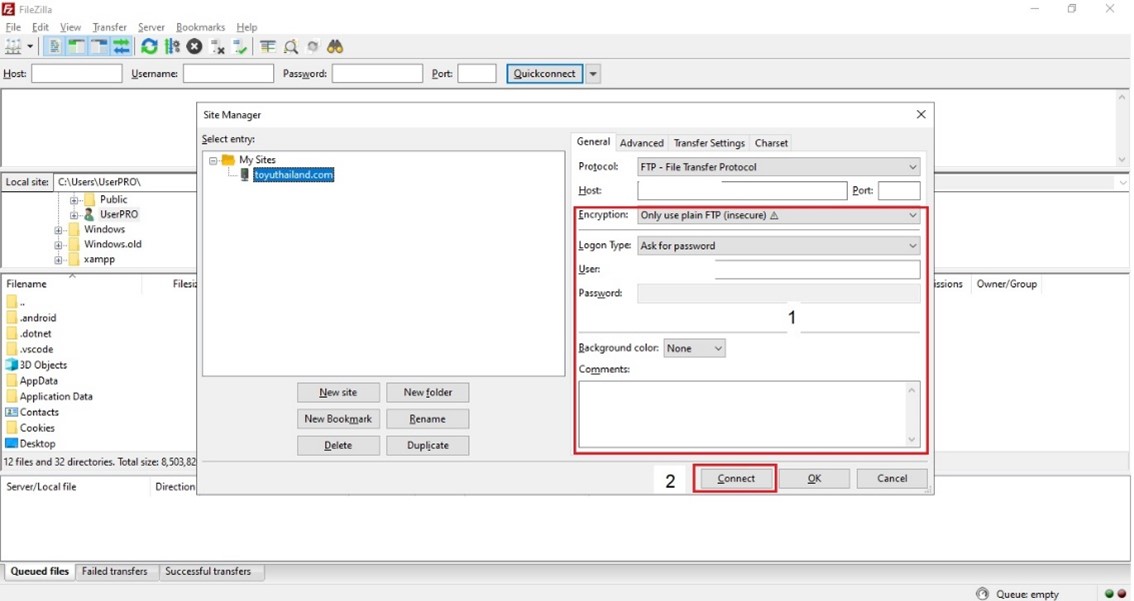This screenshot has width=1134, height=601.
Task: Click the Desktop icon in file list
Action: [12, 443]
